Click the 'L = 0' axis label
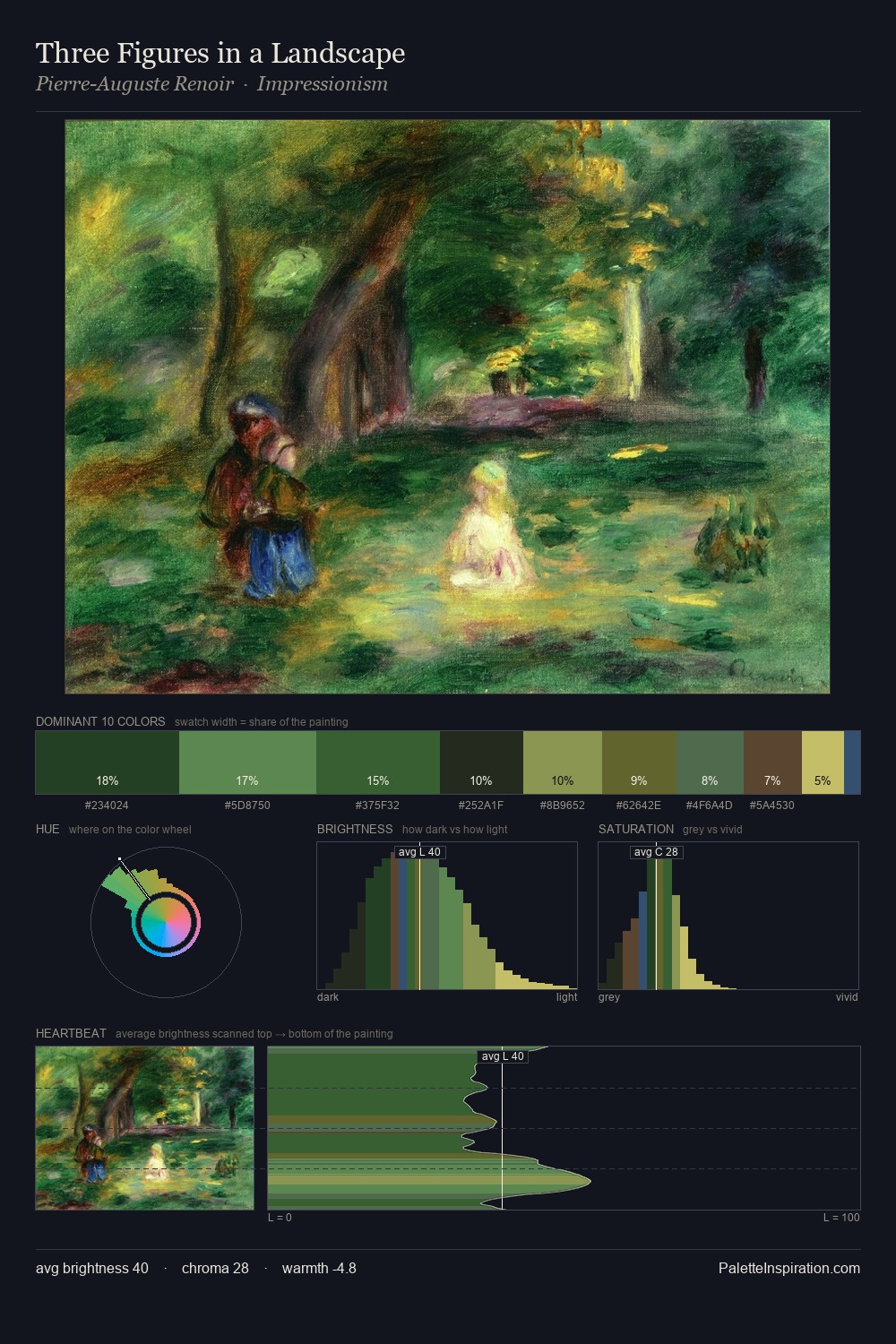This screenshot has width=896, height=1344. coord(280,1218)
